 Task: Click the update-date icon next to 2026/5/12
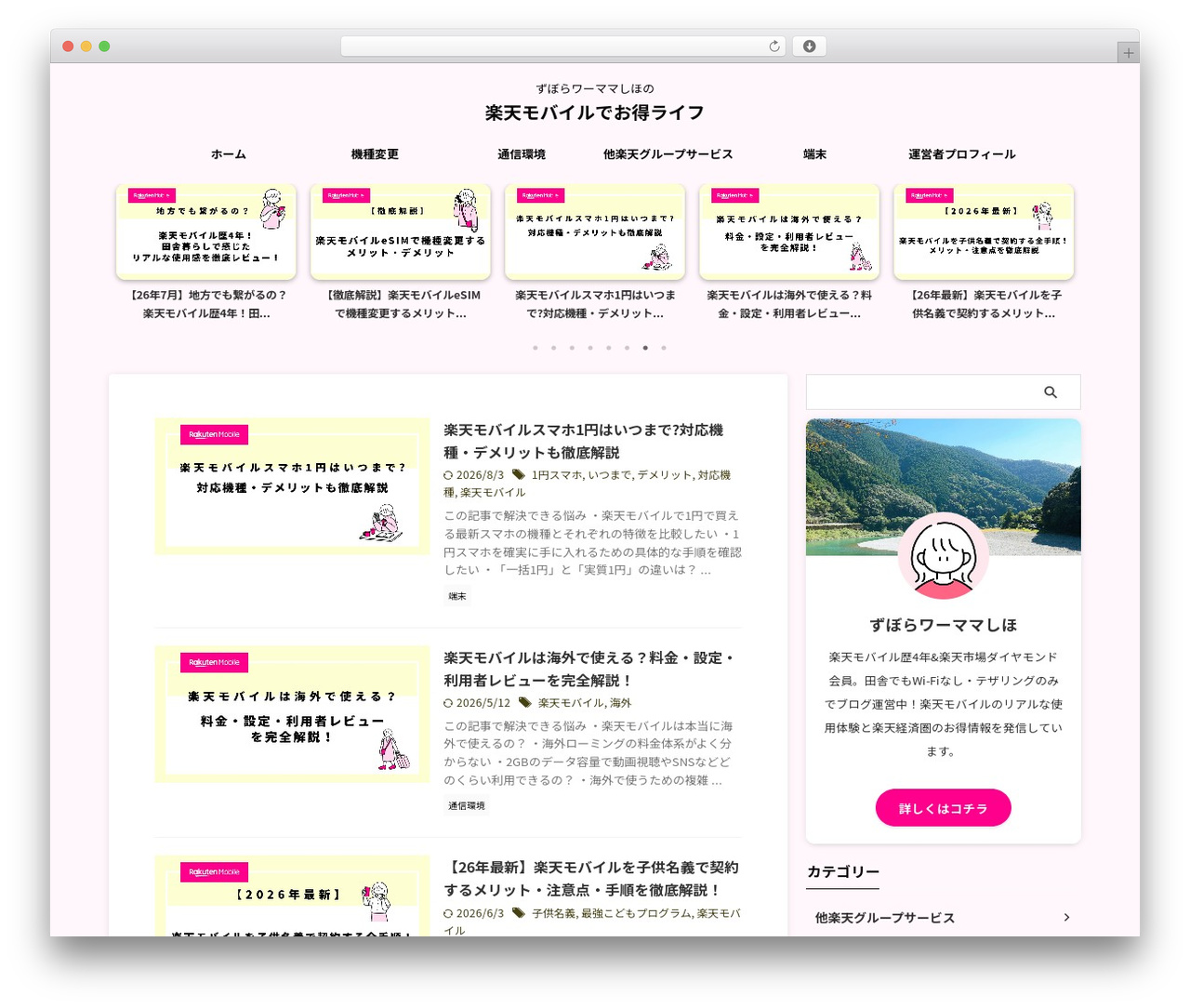(x=448, y=704)
